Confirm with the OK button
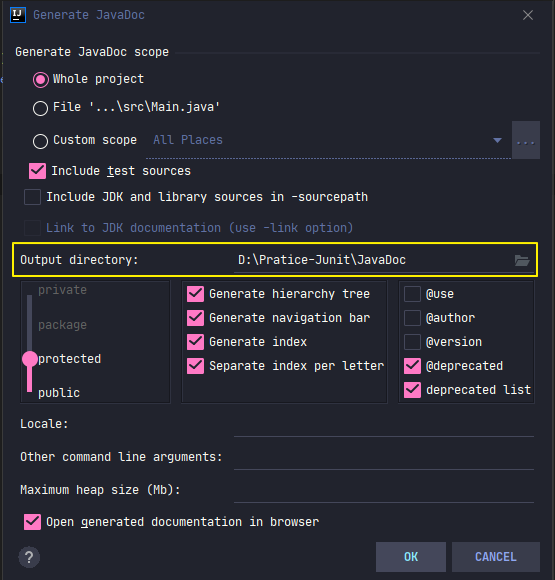 click(x=411, y=557)
